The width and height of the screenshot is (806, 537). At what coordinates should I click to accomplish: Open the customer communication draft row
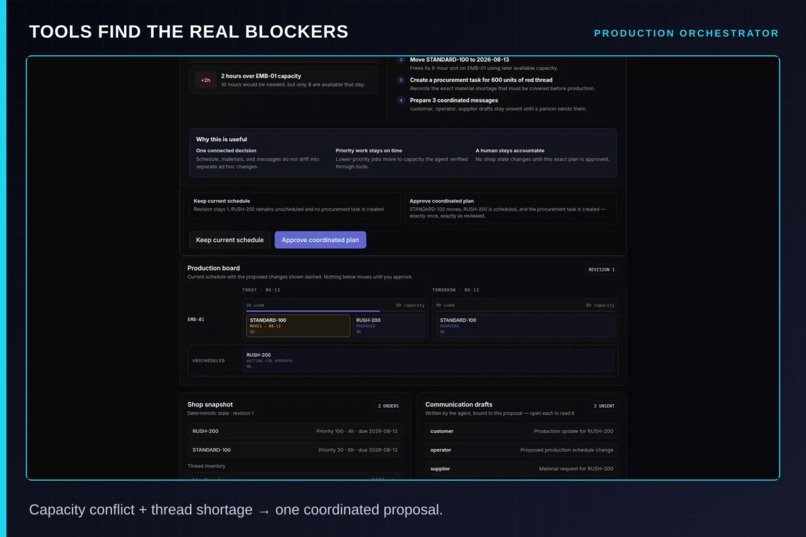point(521,431)
